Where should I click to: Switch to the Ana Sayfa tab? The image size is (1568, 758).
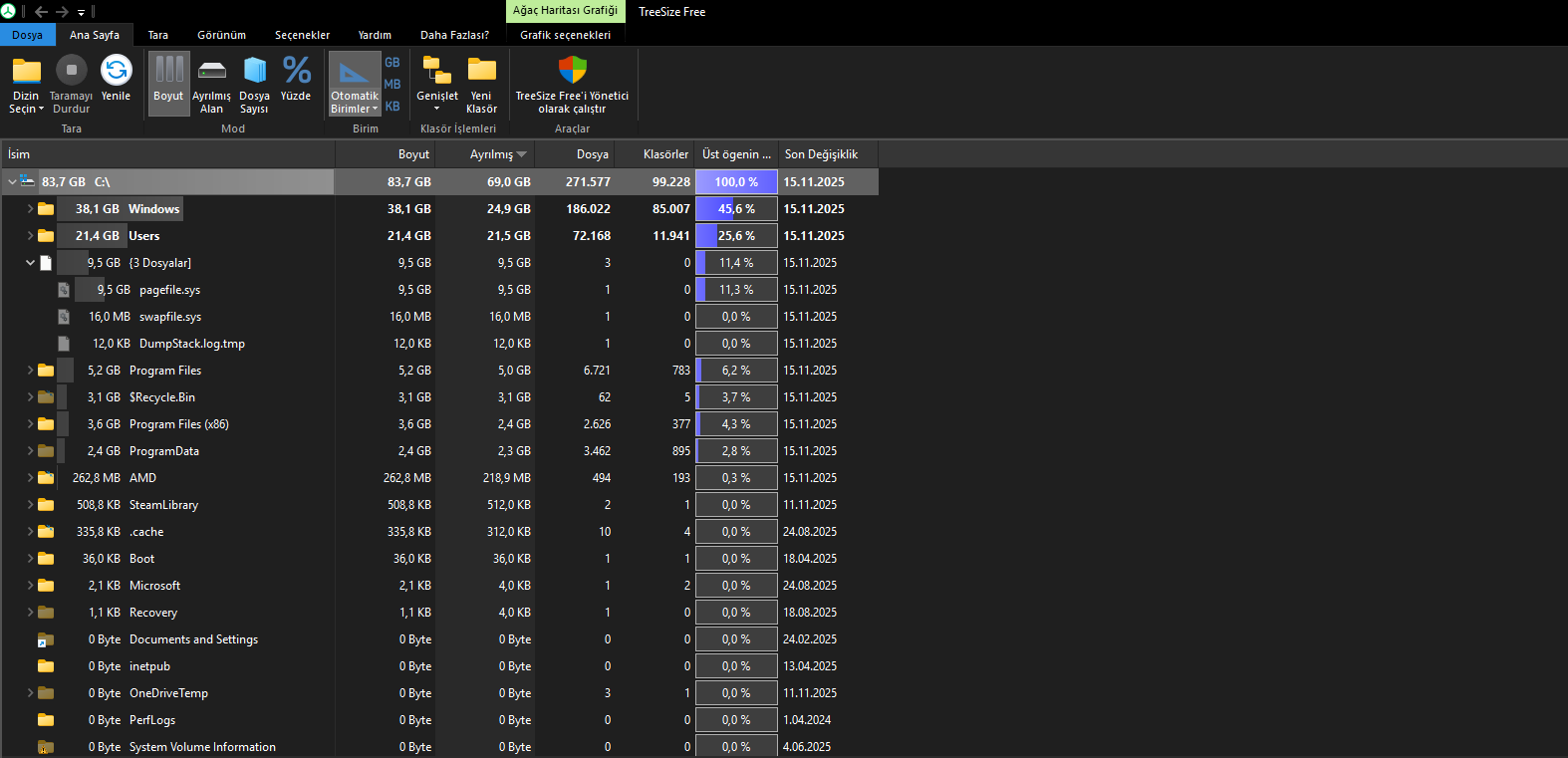coord(95,35)
